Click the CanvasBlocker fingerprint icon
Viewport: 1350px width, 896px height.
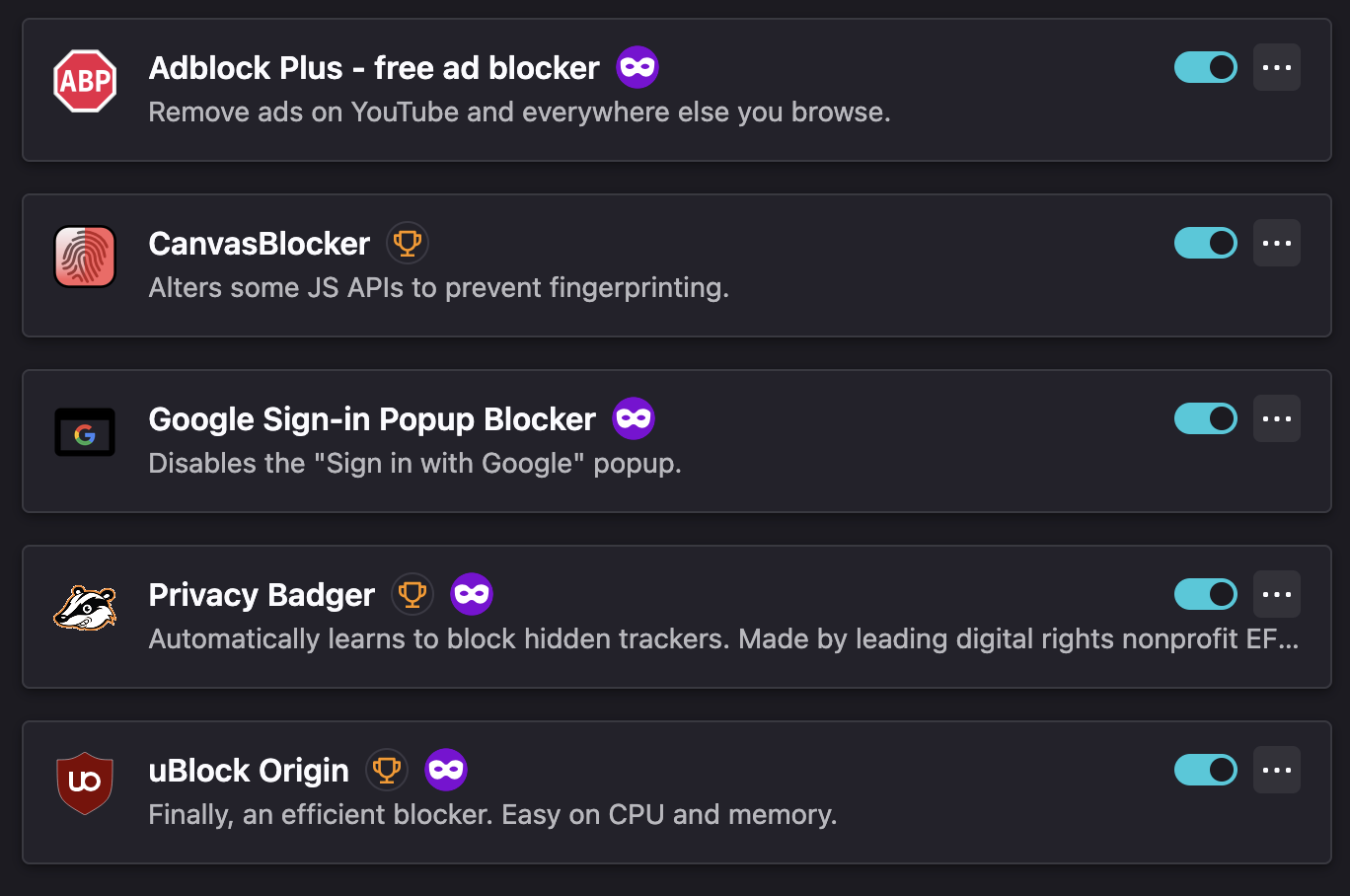pyautogui.click(x=85, y=257)
